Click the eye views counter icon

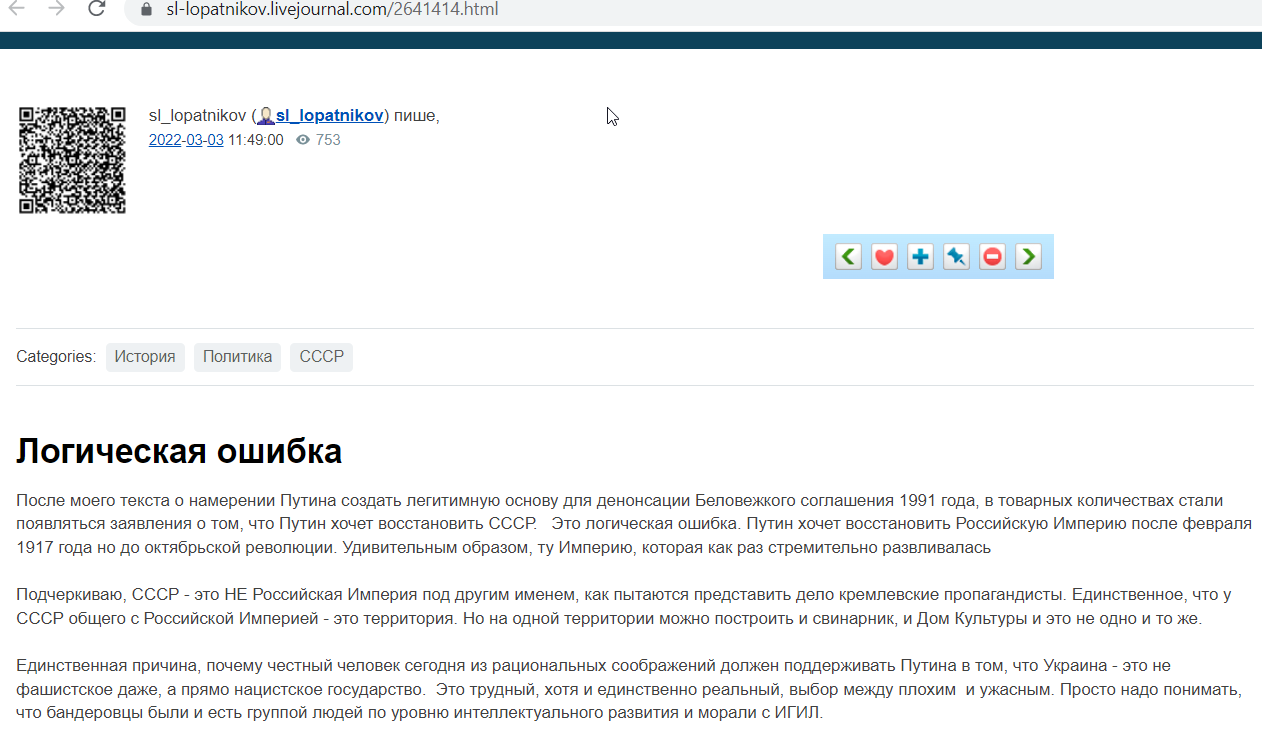[x=303, y=140]
